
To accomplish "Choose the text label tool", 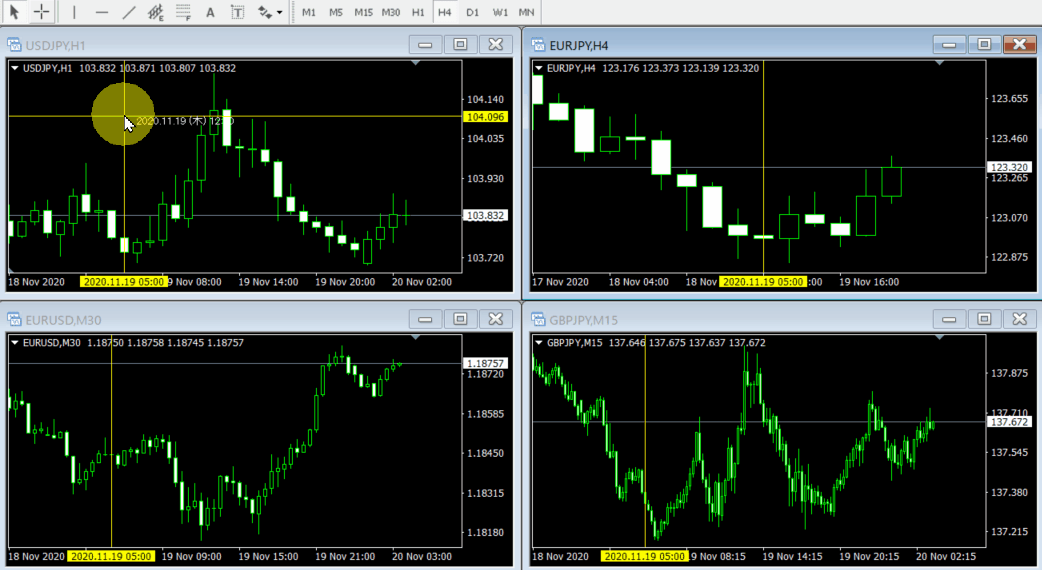I will pos(237,12).
